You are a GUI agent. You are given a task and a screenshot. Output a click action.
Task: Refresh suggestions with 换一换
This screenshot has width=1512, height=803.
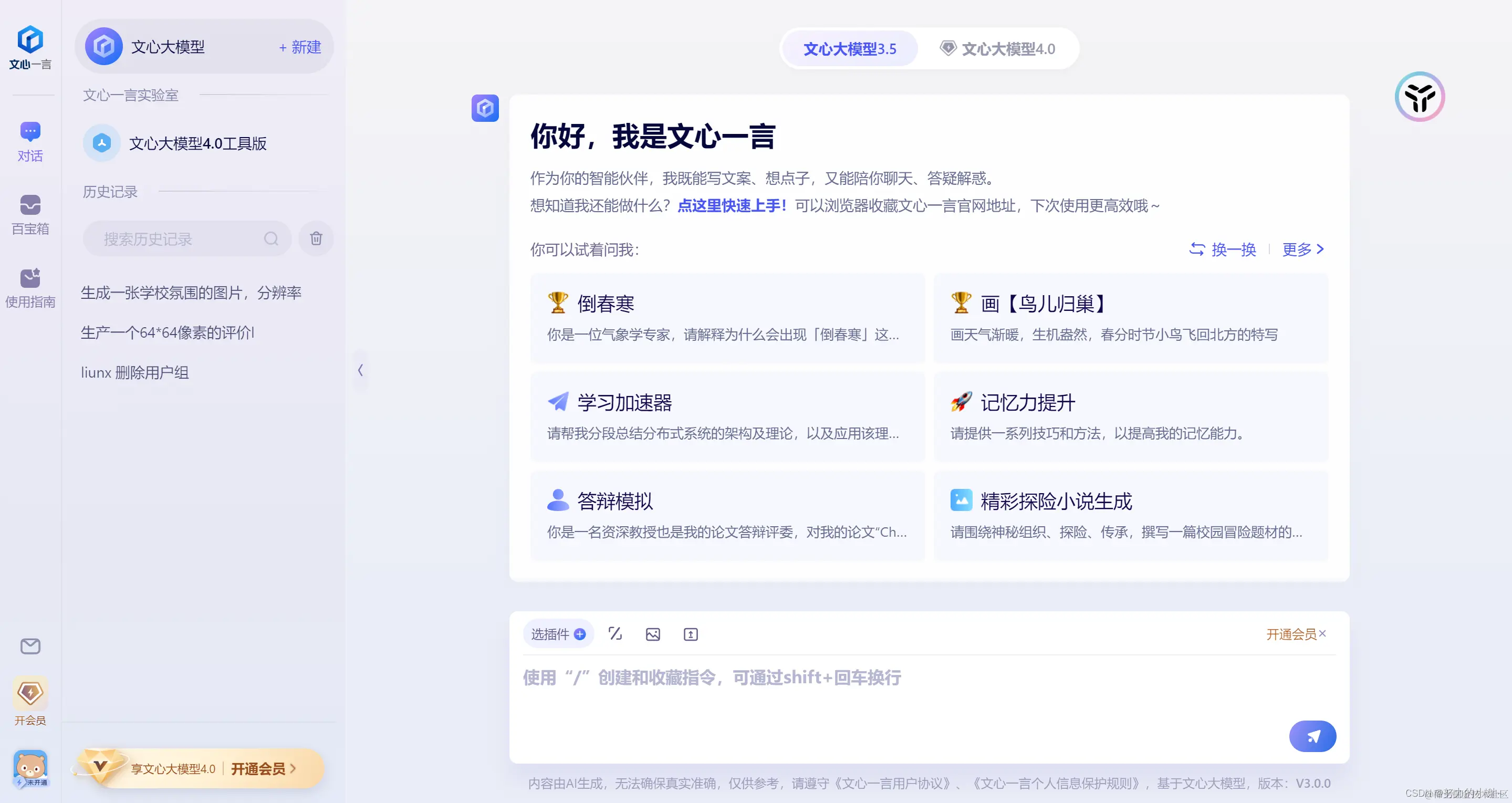point(1222,249)
